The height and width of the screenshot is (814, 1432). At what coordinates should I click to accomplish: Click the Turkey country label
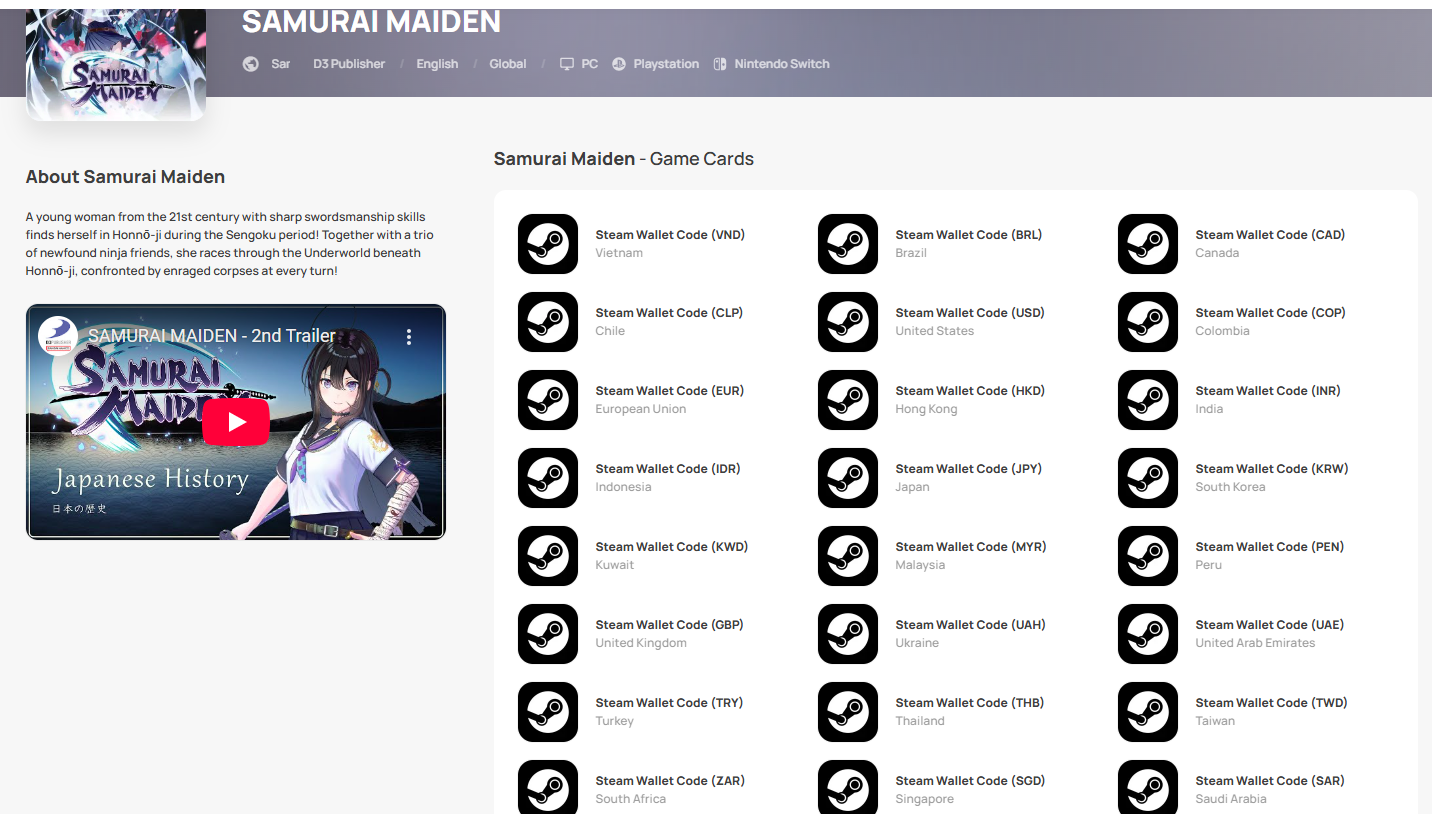615,721
